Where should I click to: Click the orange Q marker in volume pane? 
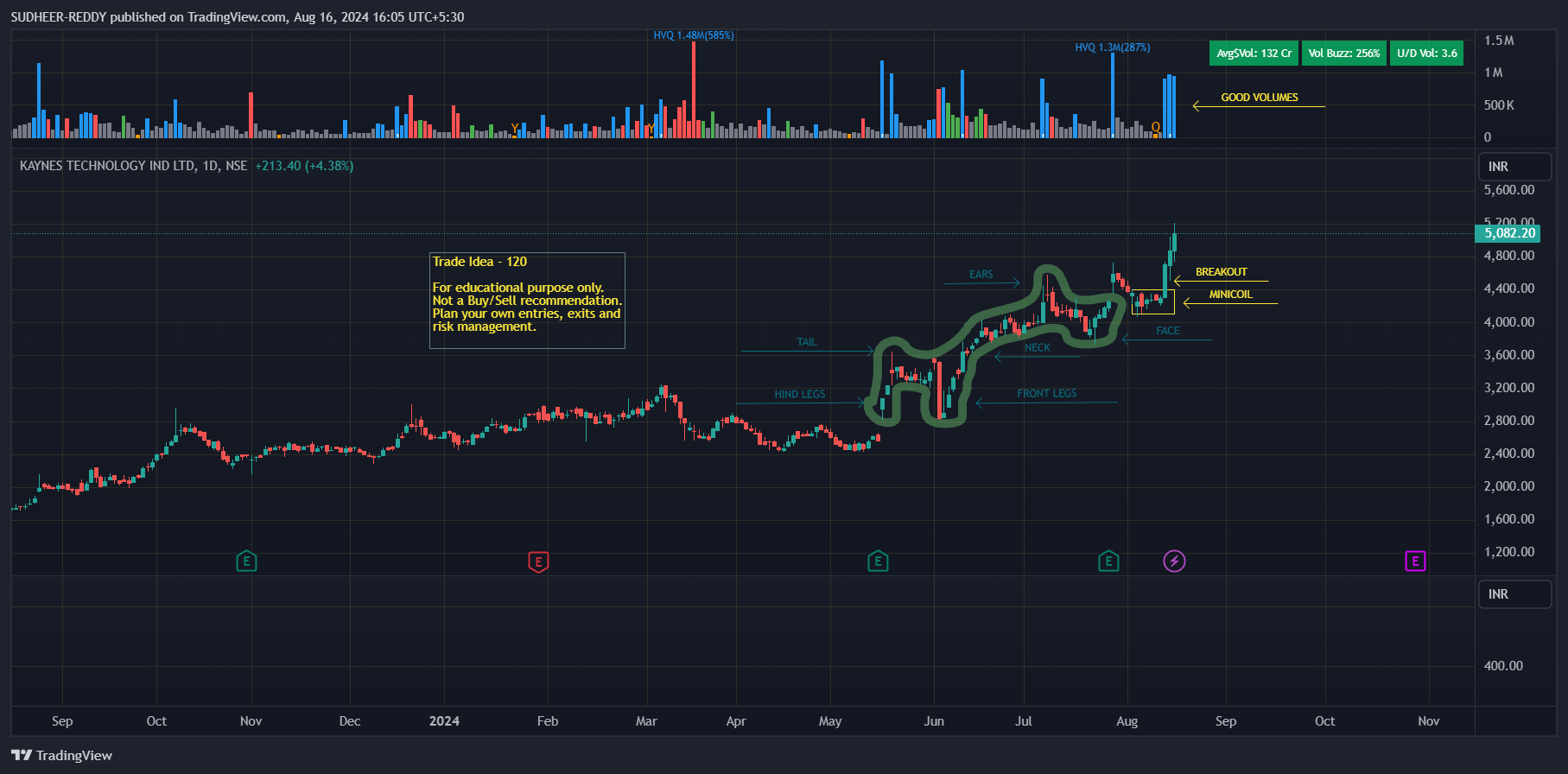tap(1156, 128)
